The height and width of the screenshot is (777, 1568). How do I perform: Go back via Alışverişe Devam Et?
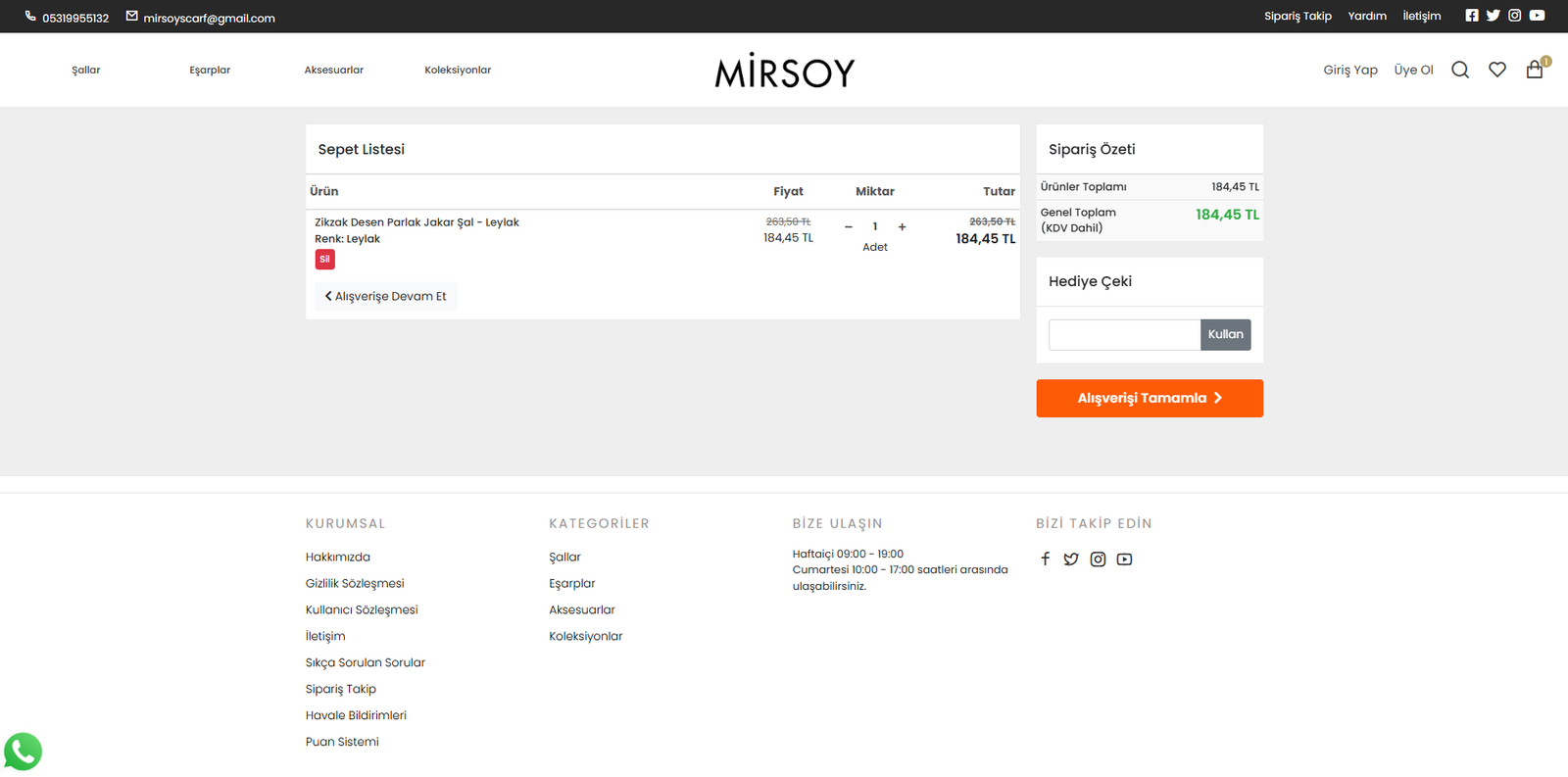pos(386,297)
